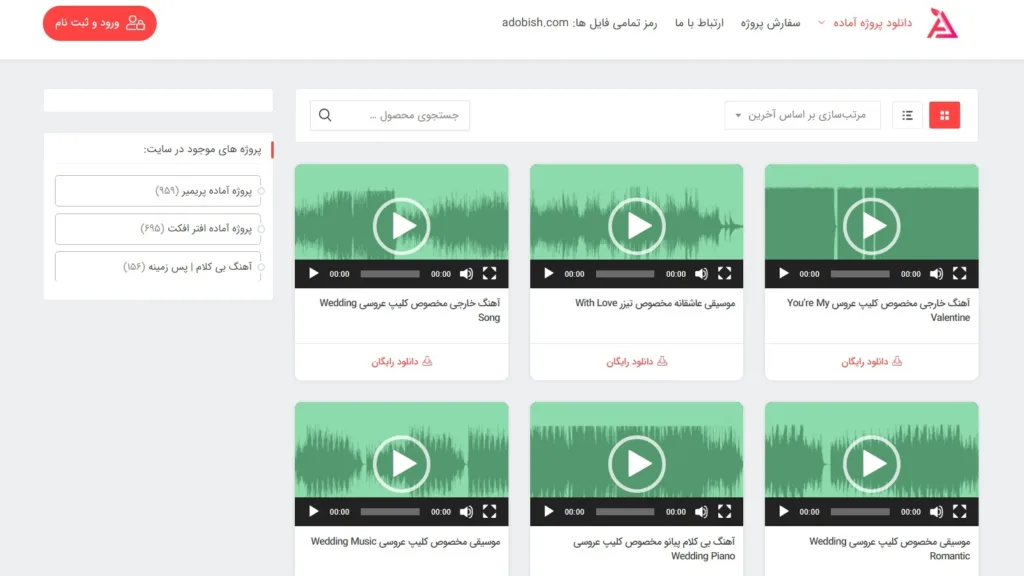Click large play circle on With Love waveform
This screenshot has height=576, width=1024.
tap(637, 226)
